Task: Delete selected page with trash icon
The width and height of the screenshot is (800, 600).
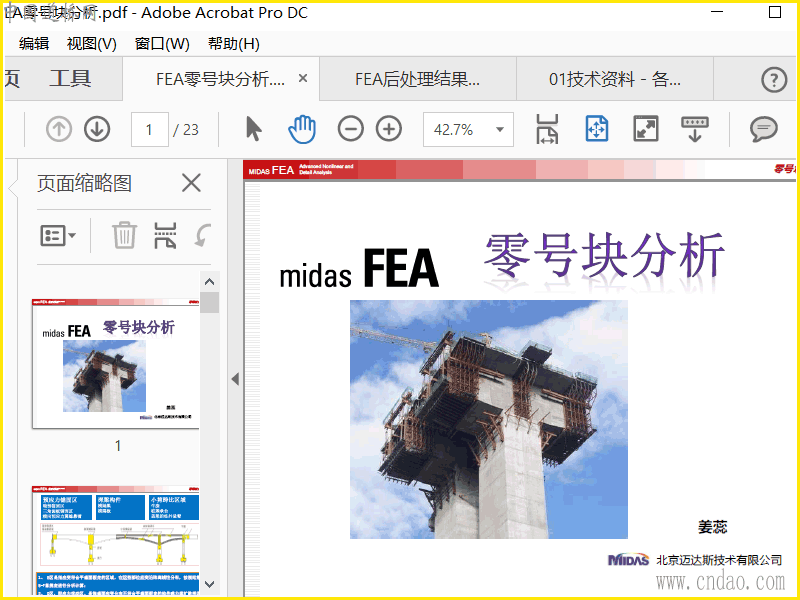Action: point(124,235)
